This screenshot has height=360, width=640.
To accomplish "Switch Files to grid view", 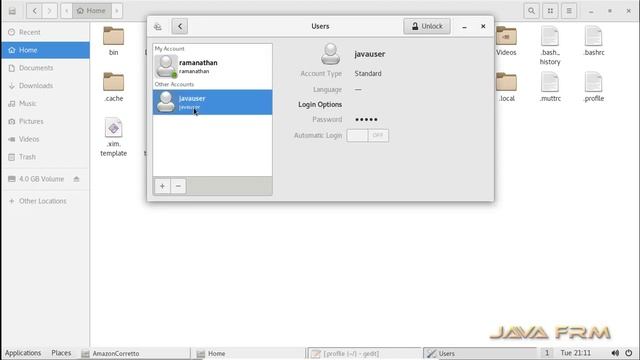I will (x=550, y=11).
